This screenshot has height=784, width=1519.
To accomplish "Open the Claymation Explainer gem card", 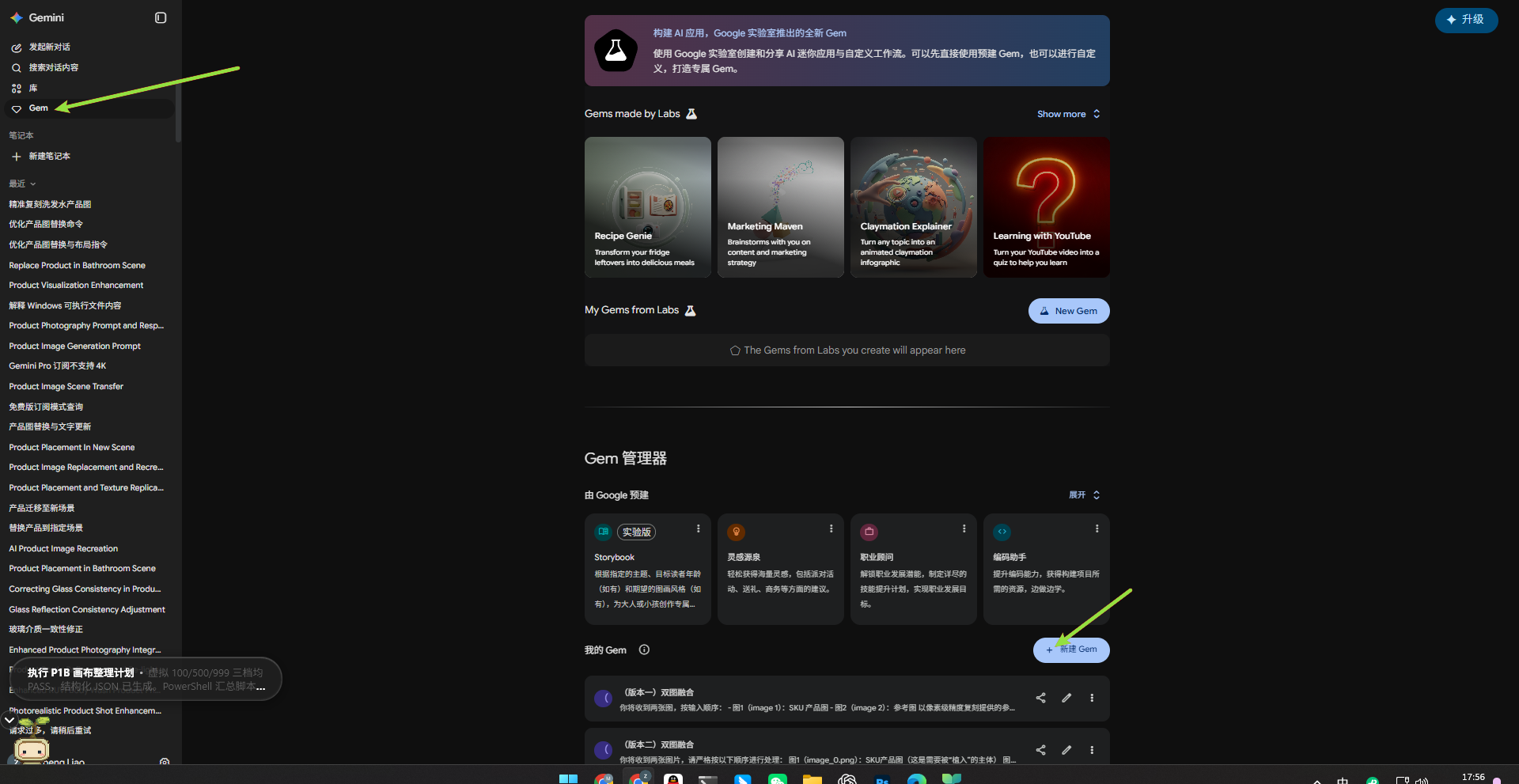I will 913,207.
